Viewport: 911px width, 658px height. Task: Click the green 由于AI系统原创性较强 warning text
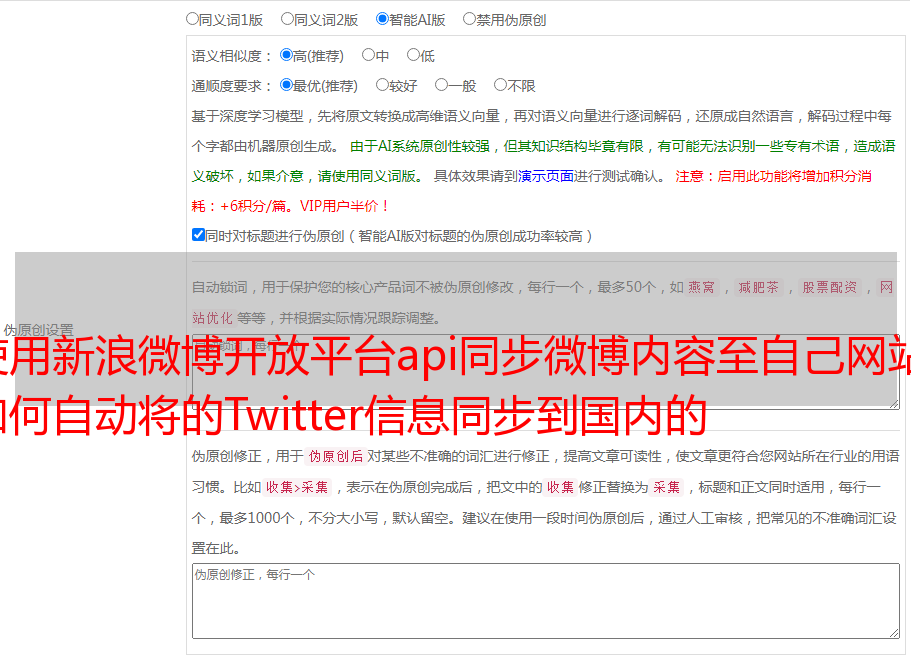point(543,161)
